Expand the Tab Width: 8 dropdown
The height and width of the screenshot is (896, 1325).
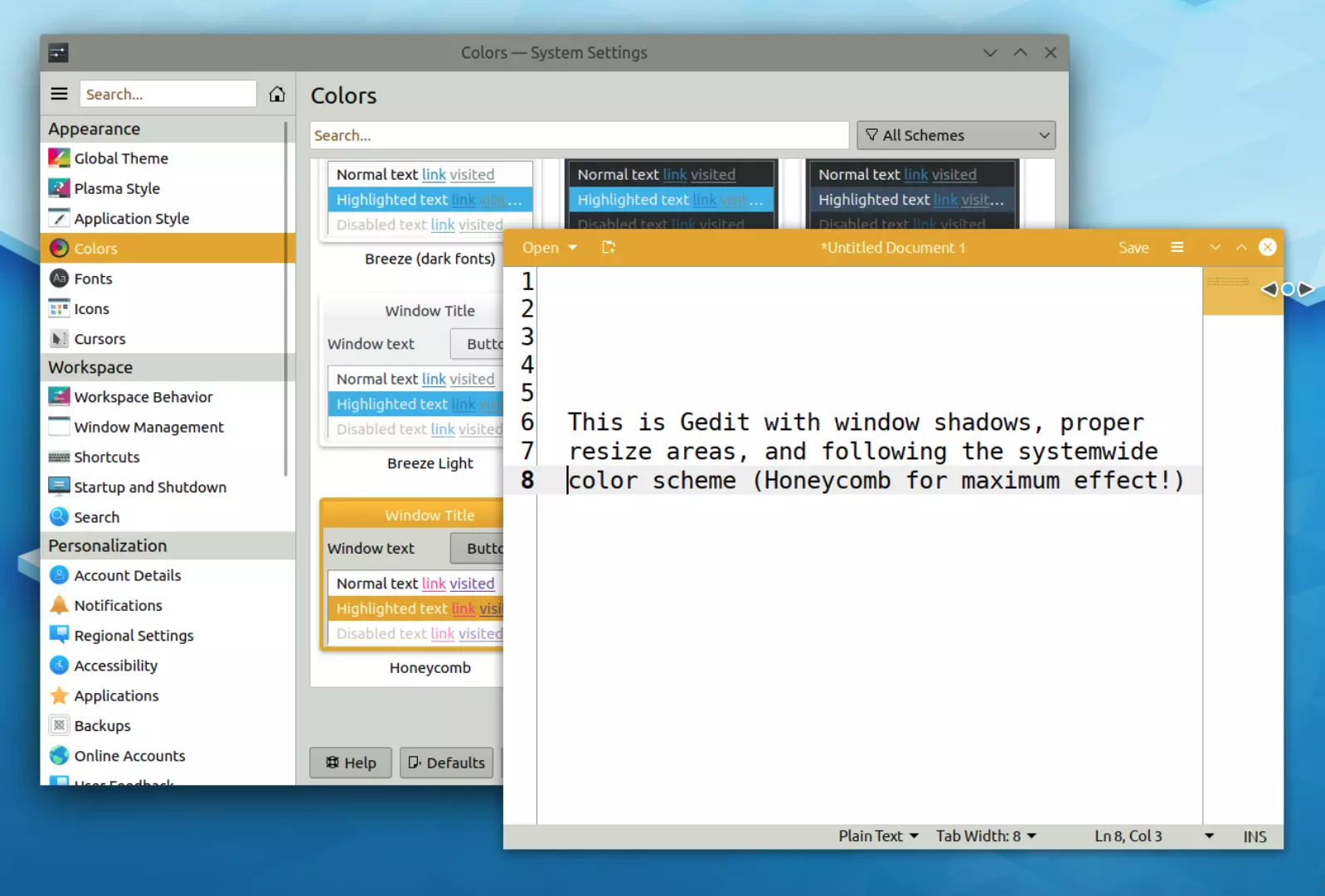click(x=986, y=836)
